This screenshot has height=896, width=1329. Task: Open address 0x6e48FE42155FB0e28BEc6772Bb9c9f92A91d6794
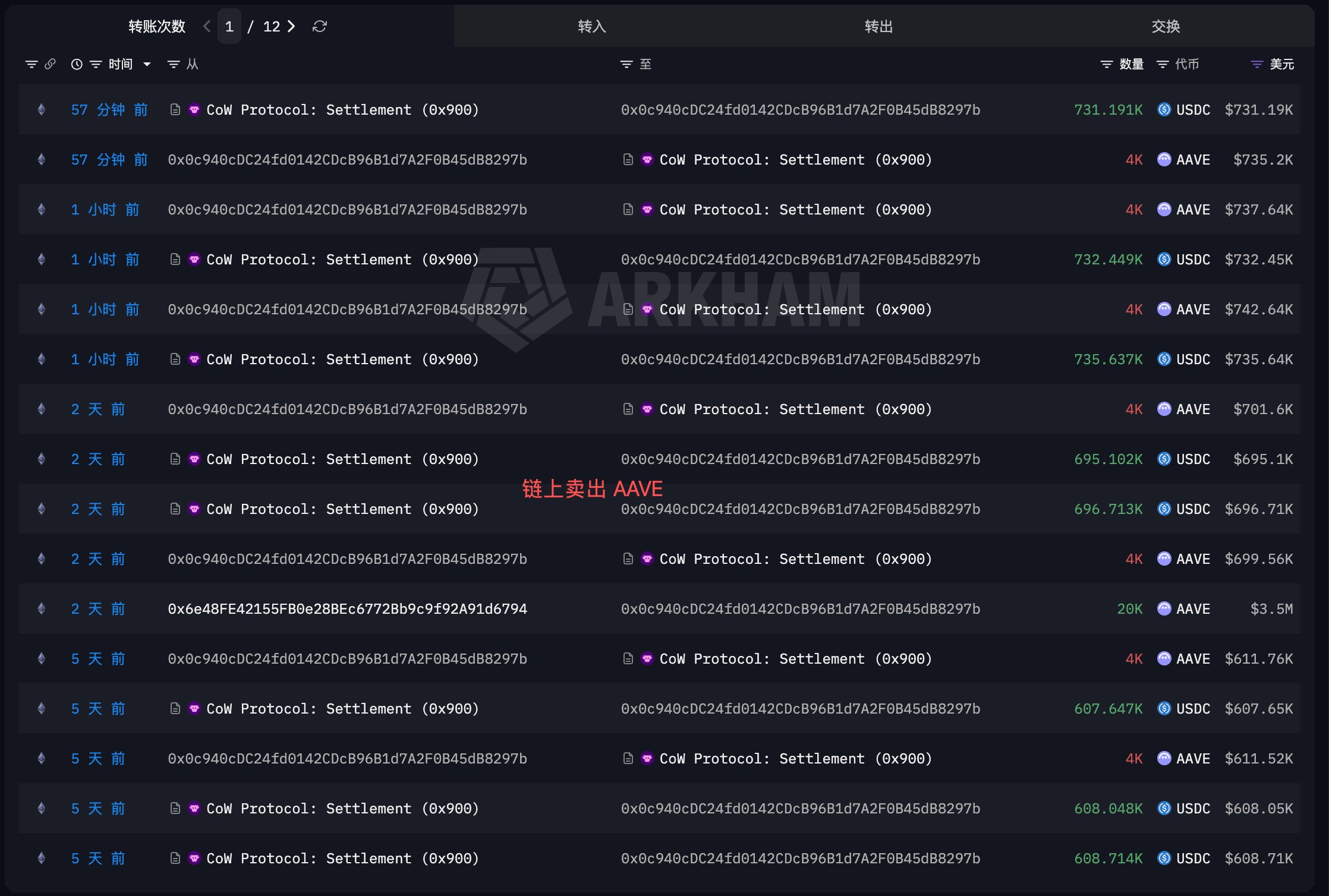[347, 608]
